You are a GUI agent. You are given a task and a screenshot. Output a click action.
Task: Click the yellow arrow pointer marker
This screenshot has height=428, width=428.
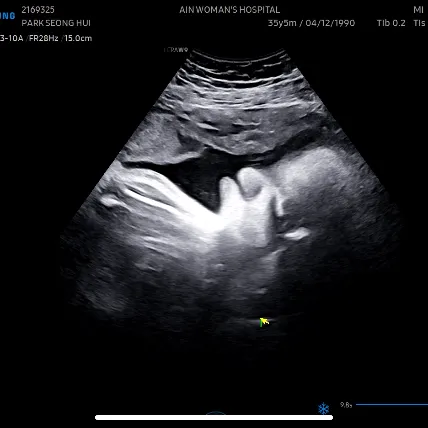(264, 322)
